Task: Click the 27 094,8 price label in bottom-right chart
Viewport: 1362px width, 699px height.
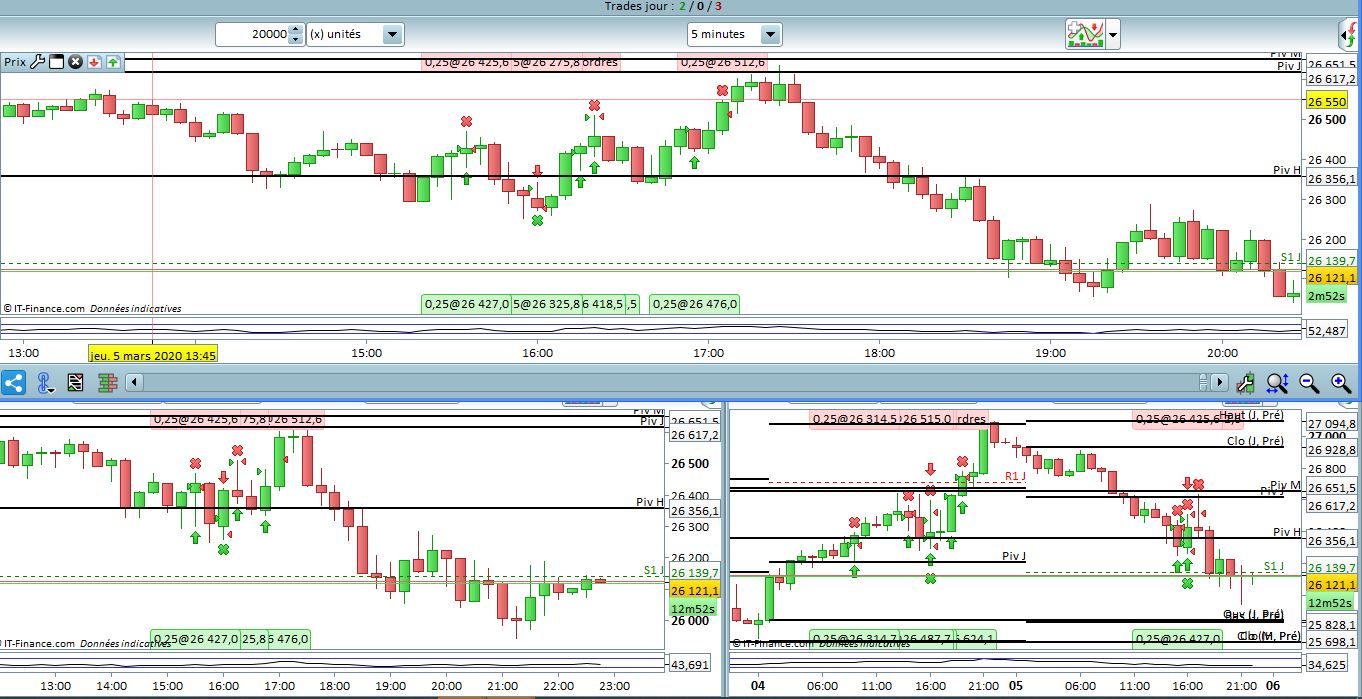Action: pos(1332,424)
